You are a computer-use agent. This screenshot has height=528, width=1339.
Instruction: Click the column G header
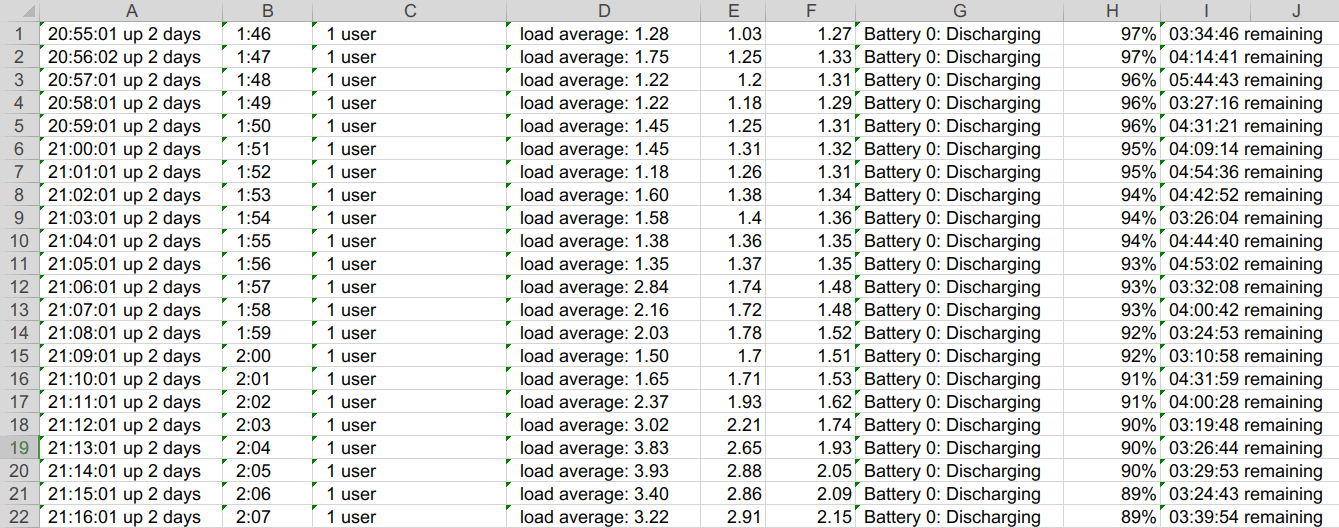[x=959, y=11]
